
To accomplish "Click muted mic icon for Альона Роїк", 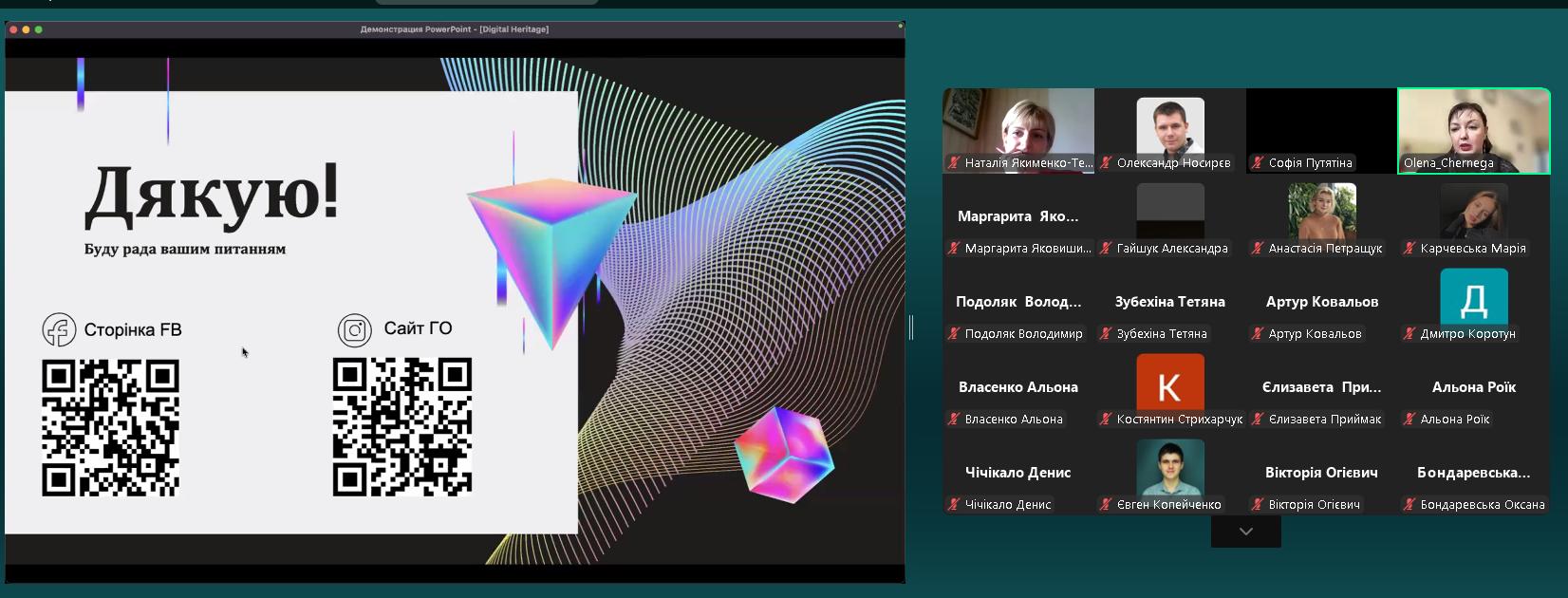I will point(1409,419).
